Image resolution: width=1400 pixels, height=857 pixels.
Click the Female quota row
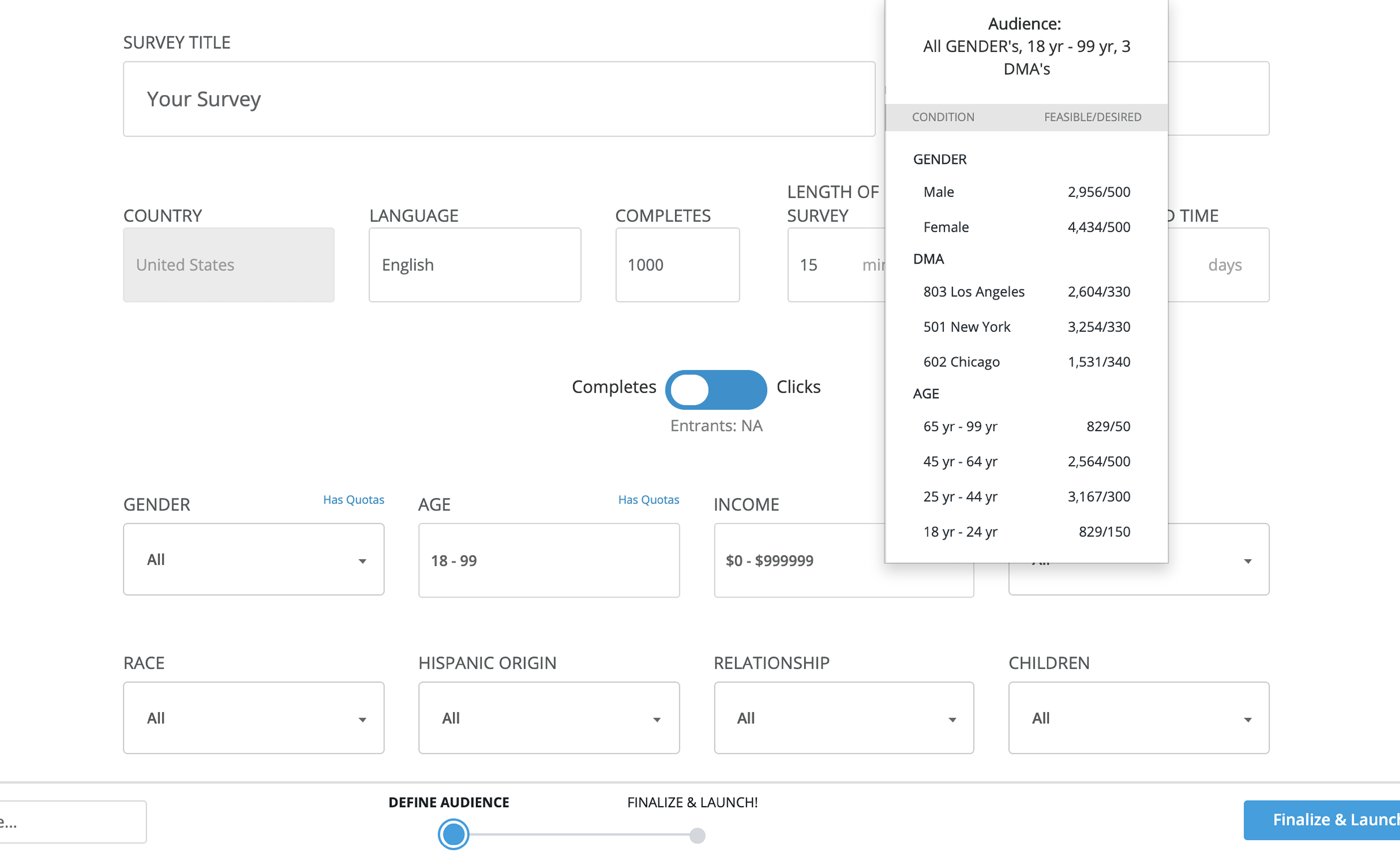[x=1027, y=227]
